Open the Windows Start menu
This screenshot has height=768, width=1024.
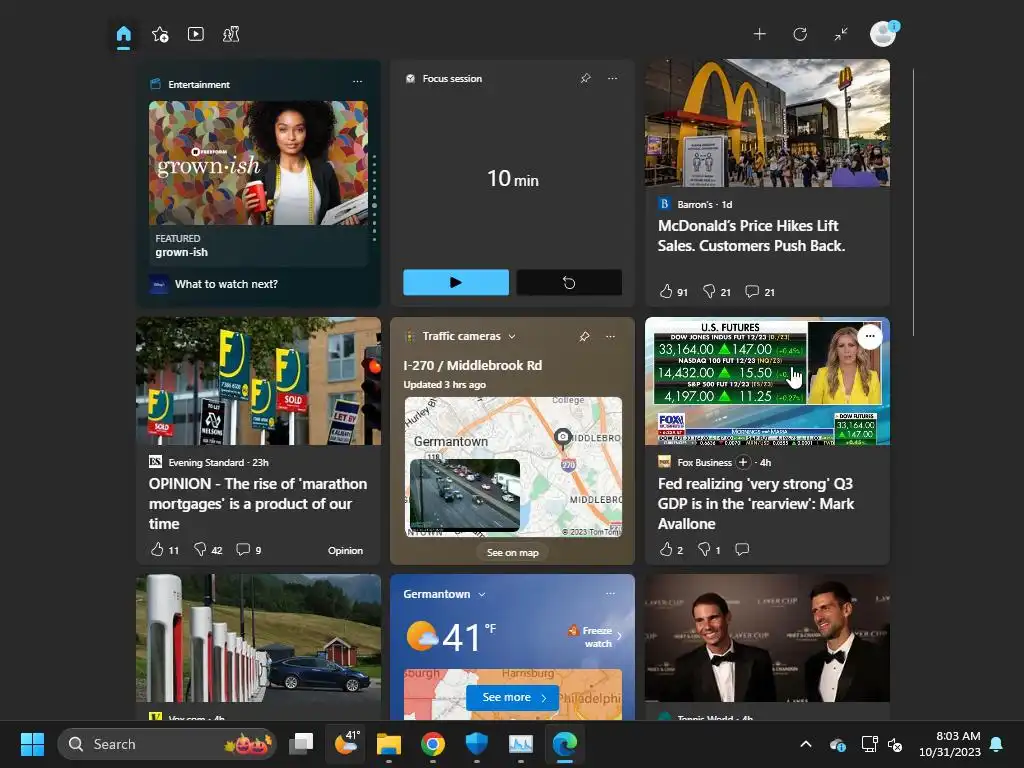click(32, 744)
